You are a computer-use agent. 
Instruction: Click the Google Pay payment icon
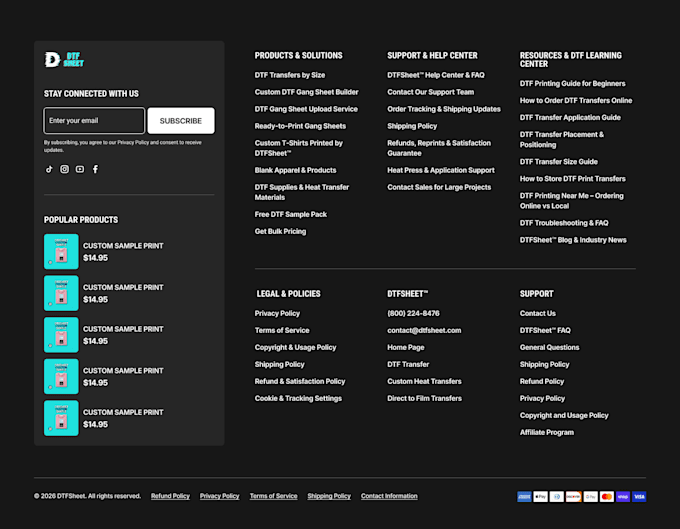coord(590,496)
